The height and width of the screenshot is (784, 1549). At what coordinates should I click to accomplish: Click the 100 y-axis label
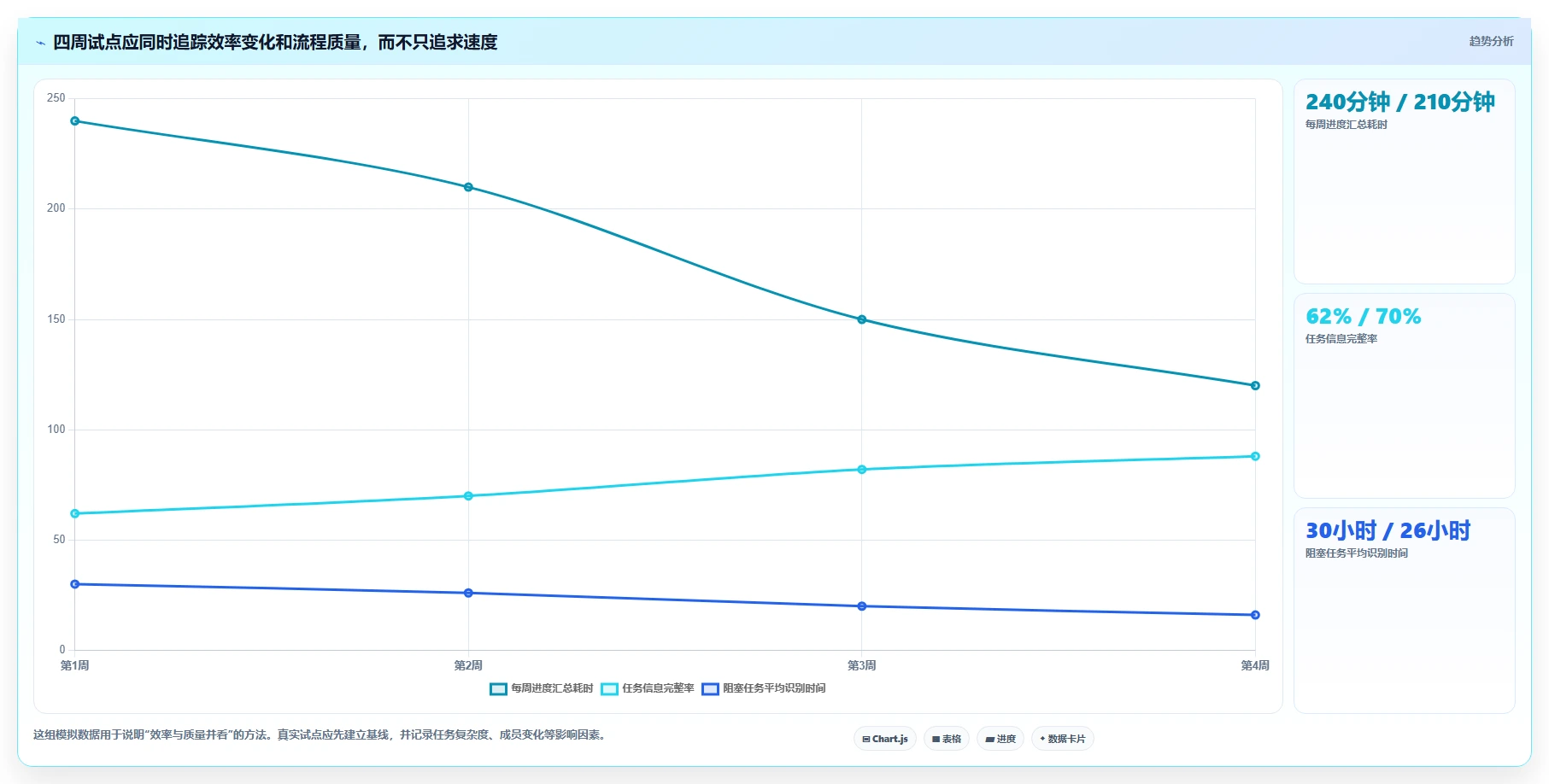click(x=56, y=430)
